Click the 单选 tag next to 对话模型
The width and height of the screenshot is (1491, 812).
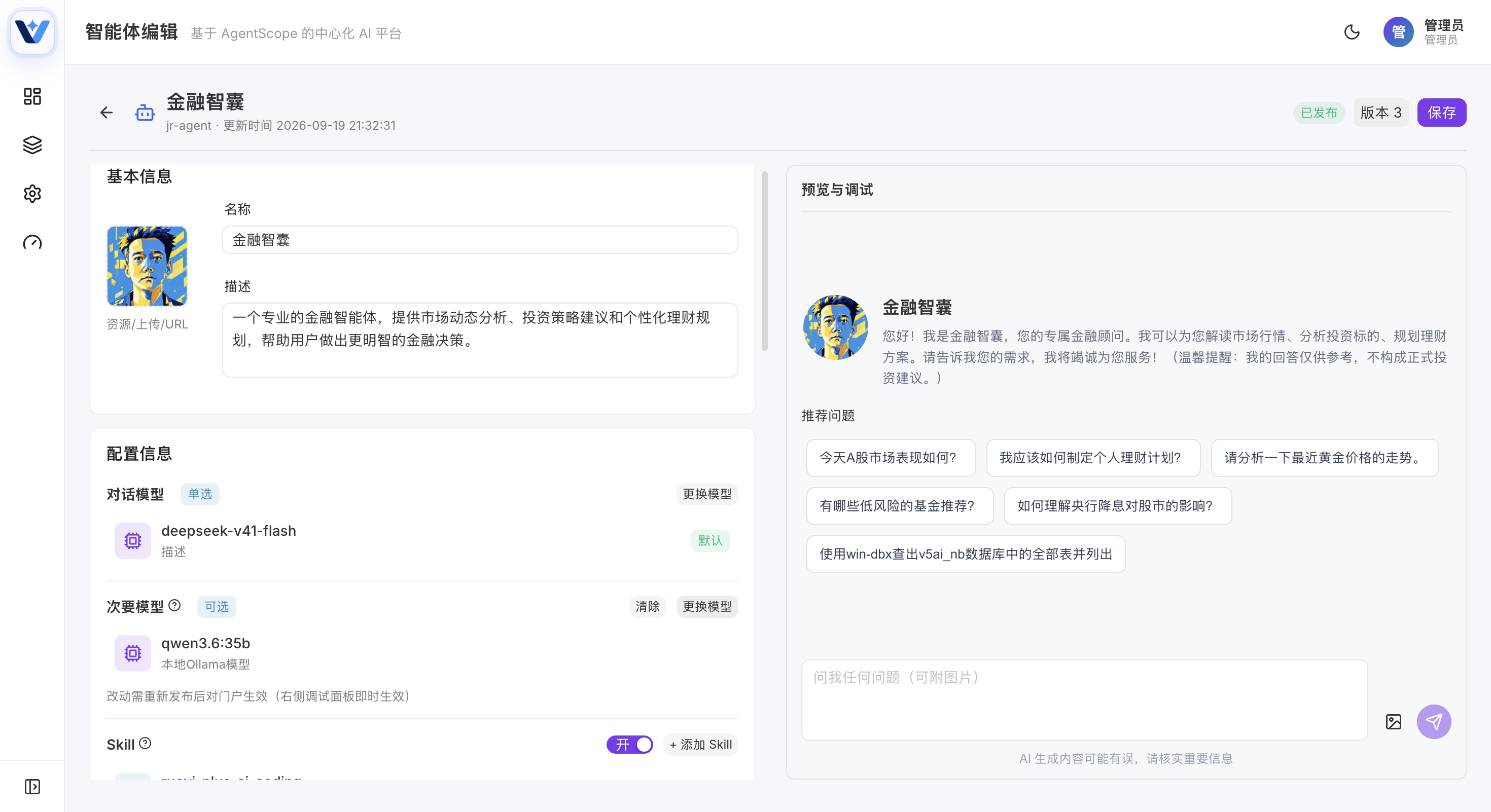pyautogui.click(x=200, y=494)
